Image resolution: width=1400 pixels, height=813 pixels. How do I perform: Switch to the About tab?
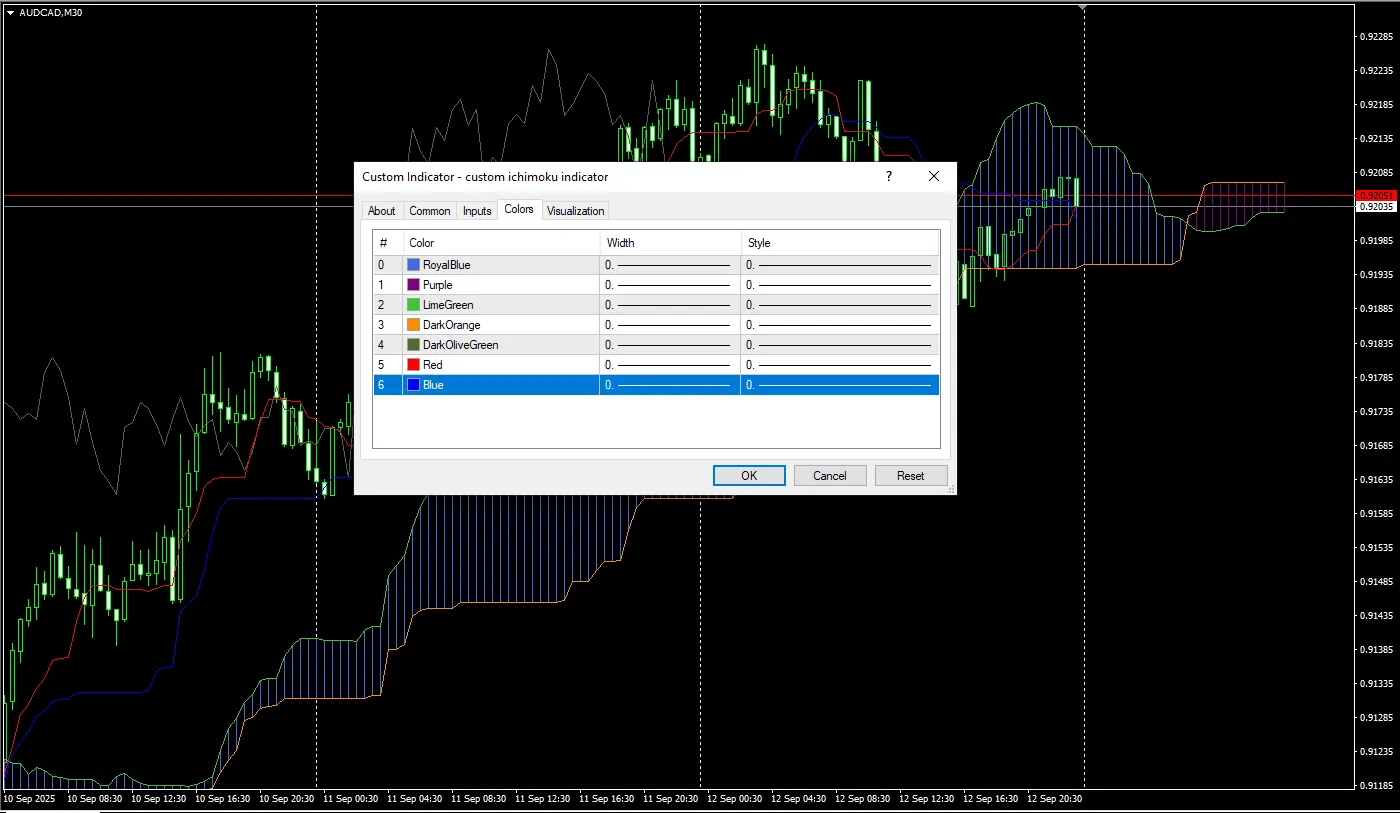pyautogui.click(x=381, y=211)
